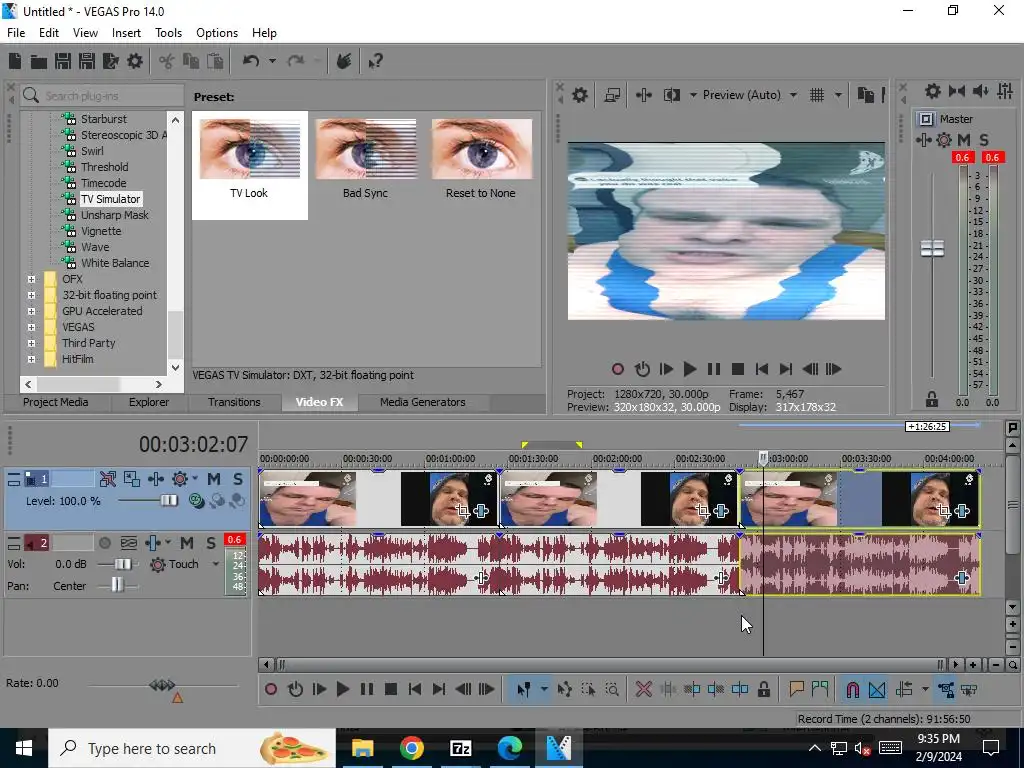Click the Delete red X in the edit toolbar
The height and width of the screenshot is (768, 1024).
tap(643, 689)
